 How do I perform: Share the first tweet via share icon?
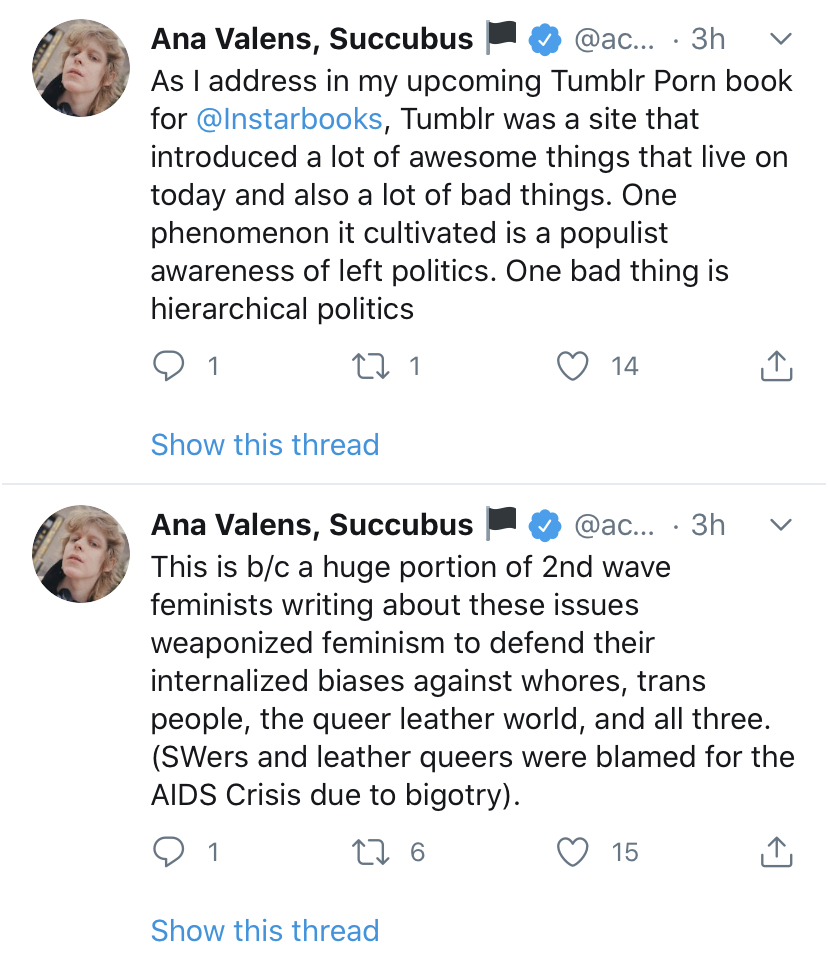776,367
